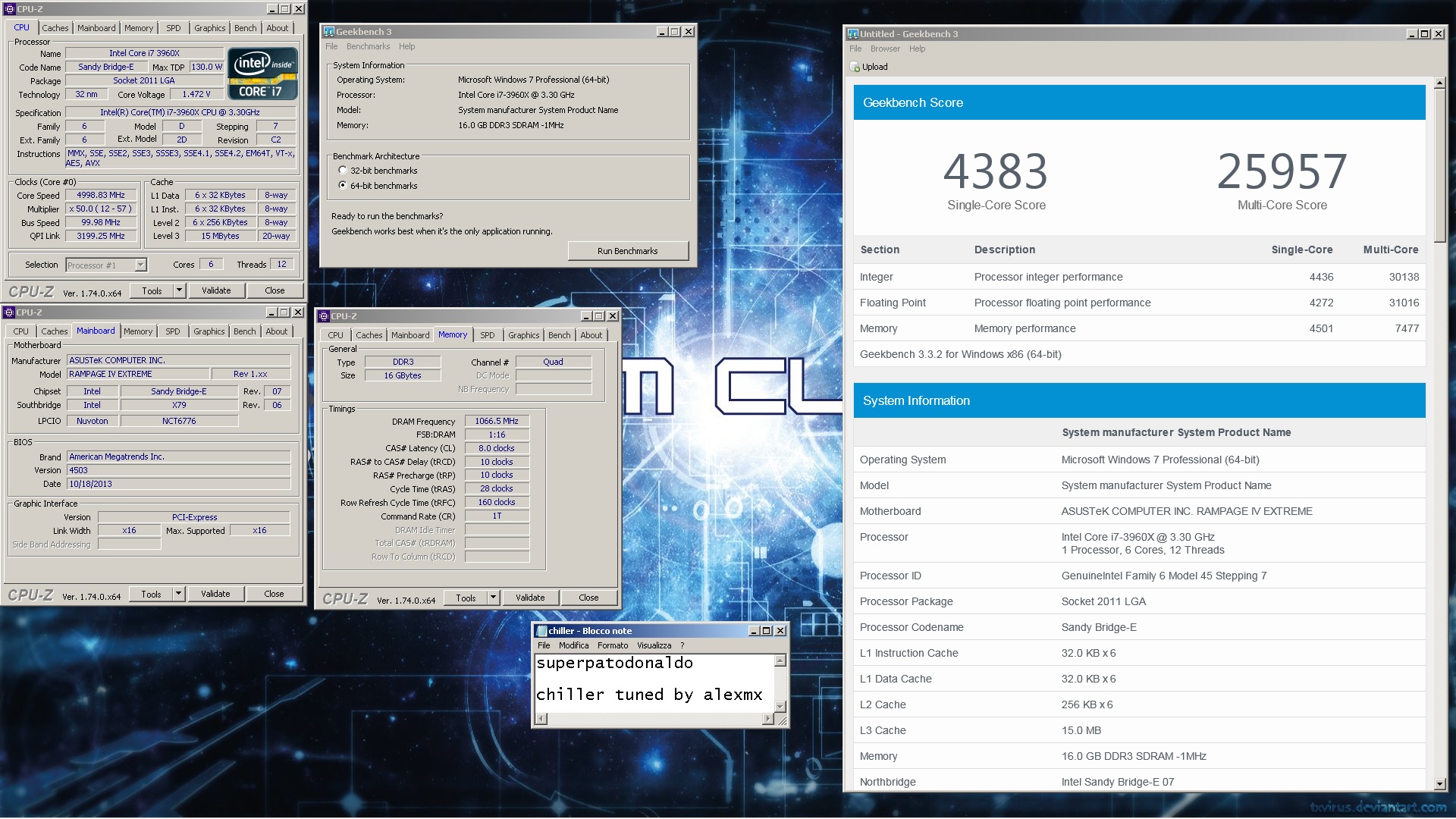Open Formato menu in chiller notepad
1456x819 pixels.
pyautogui.click(x=613, y=646)
